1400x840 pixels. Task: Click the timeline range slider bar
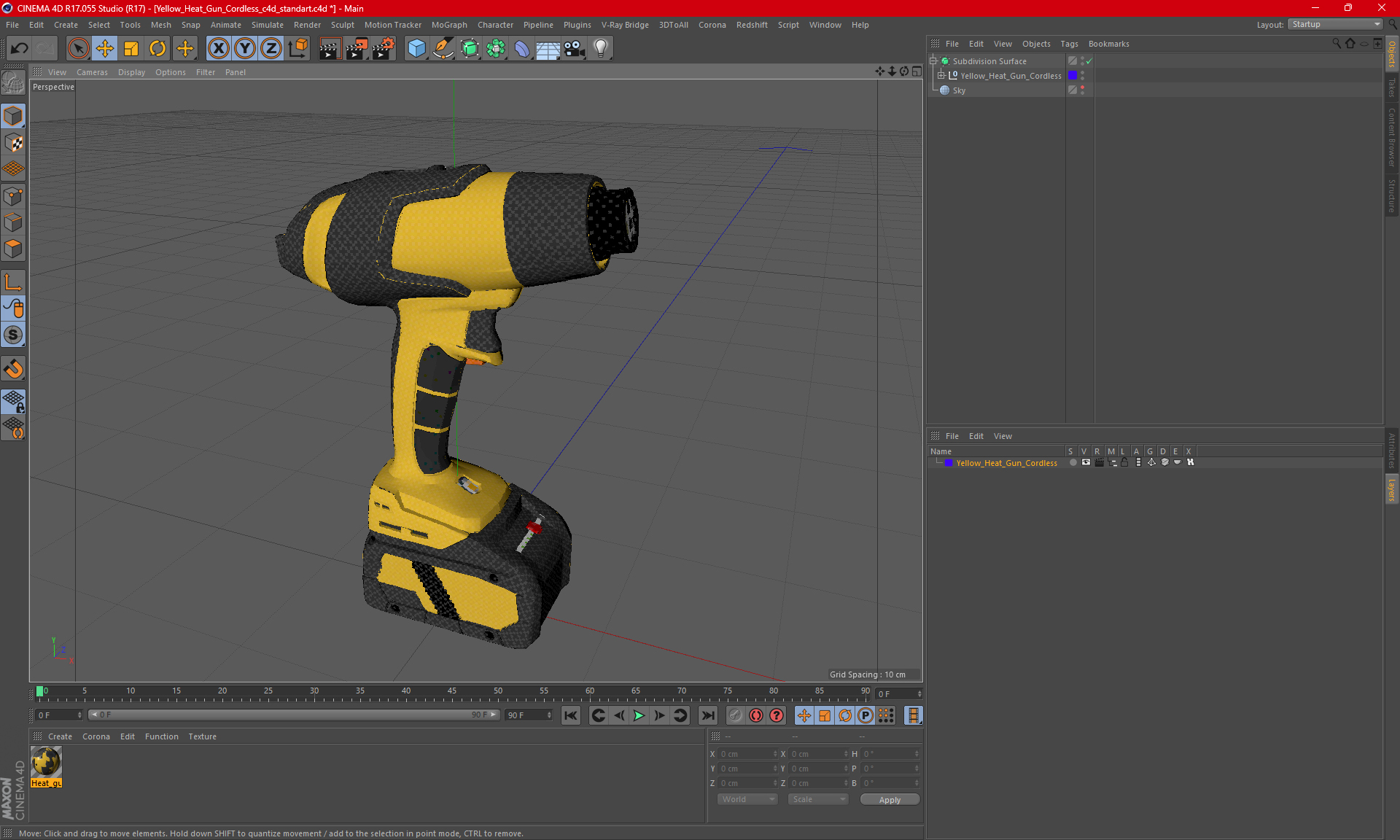pos(294,715)
